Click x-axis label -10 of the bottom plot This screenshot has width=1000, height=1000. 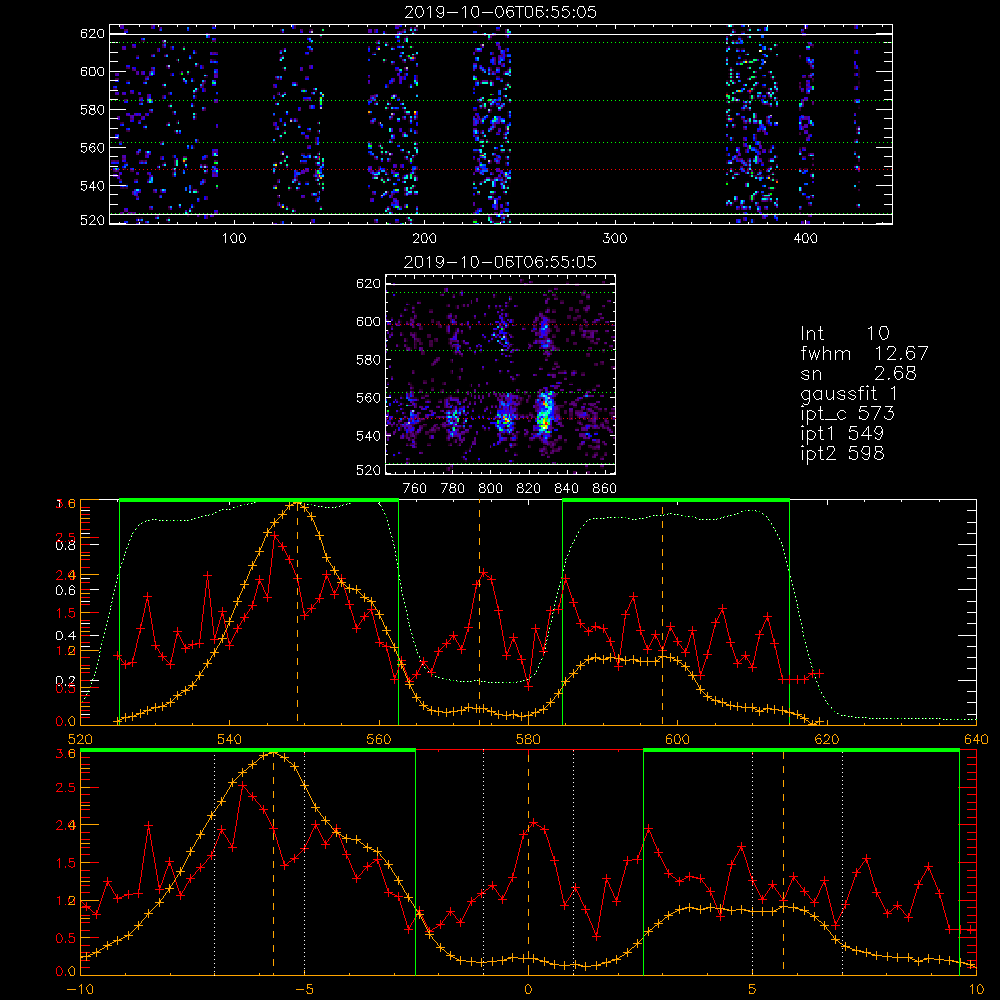click(x=80, y=990)
